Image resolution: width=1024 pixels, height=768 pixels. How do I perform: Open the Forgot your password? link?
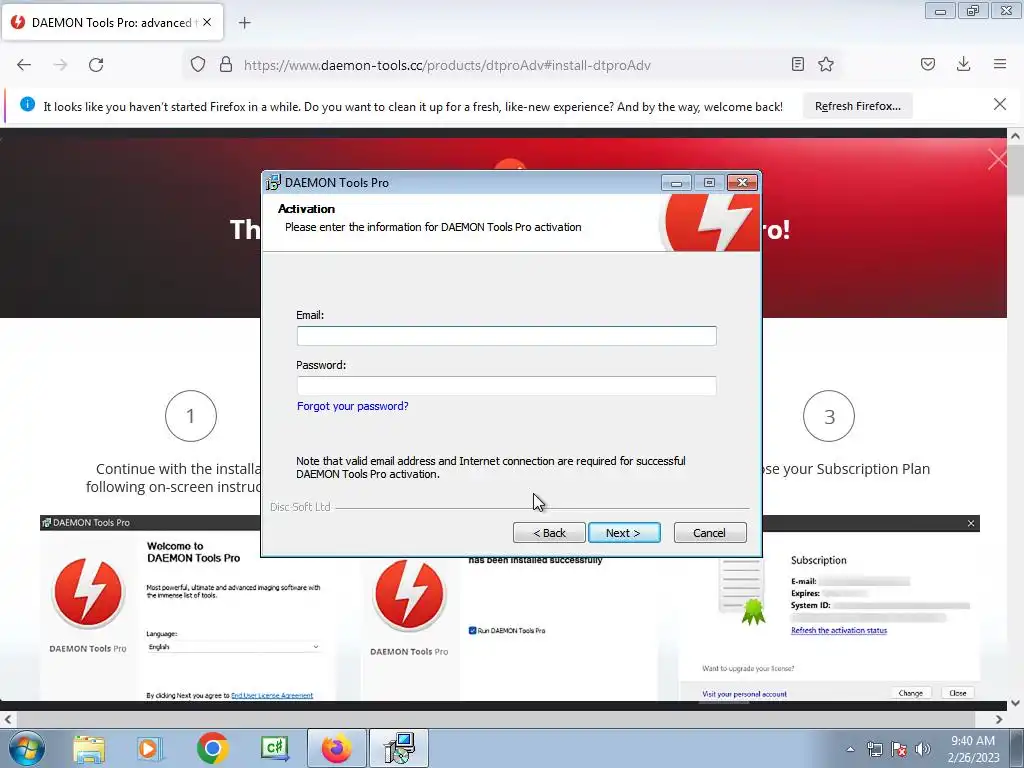tap(353, 406)
